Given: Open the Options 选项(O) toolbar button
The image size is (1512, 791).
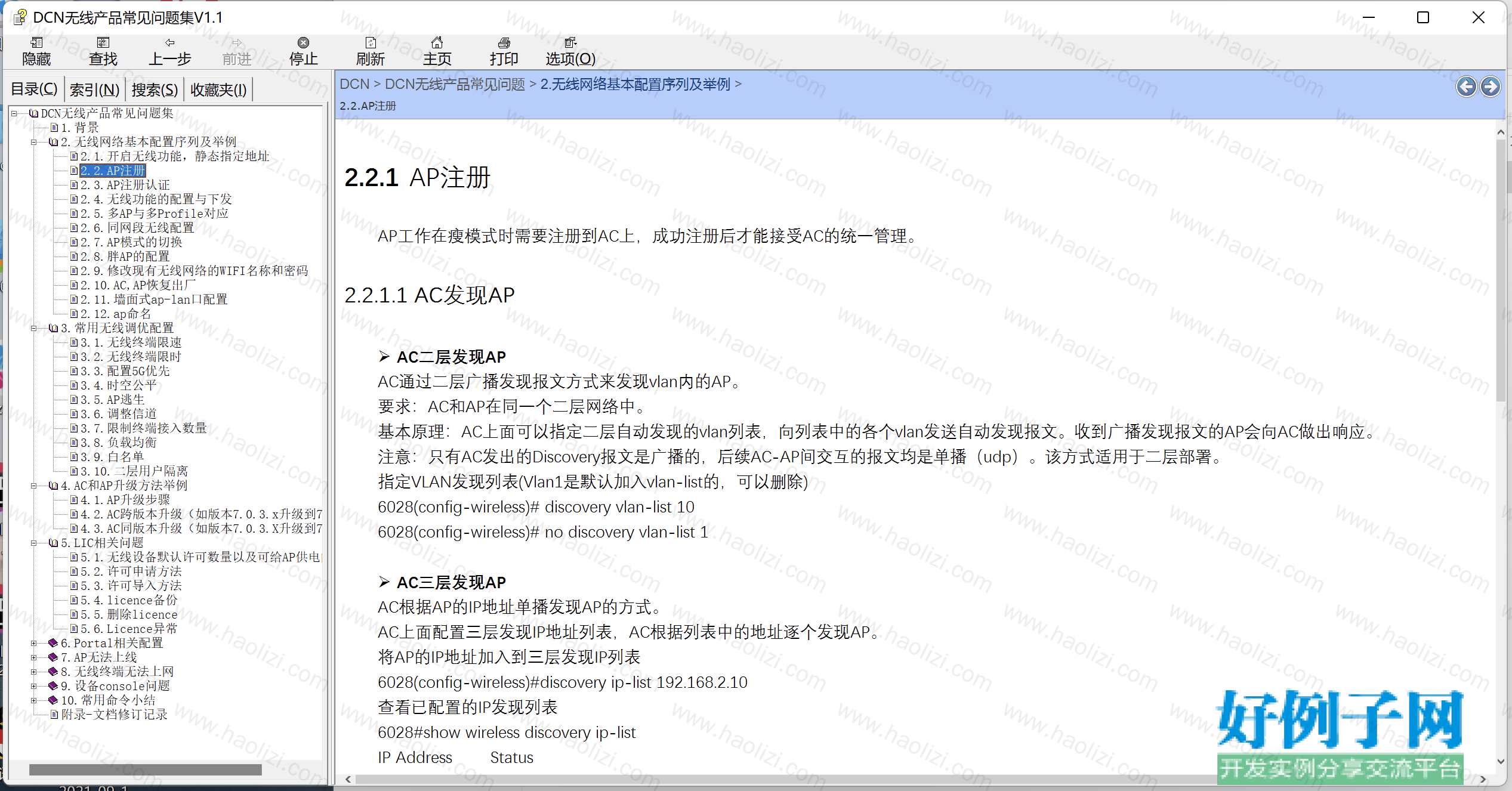Looking at the screenshot, I should 570,51.
